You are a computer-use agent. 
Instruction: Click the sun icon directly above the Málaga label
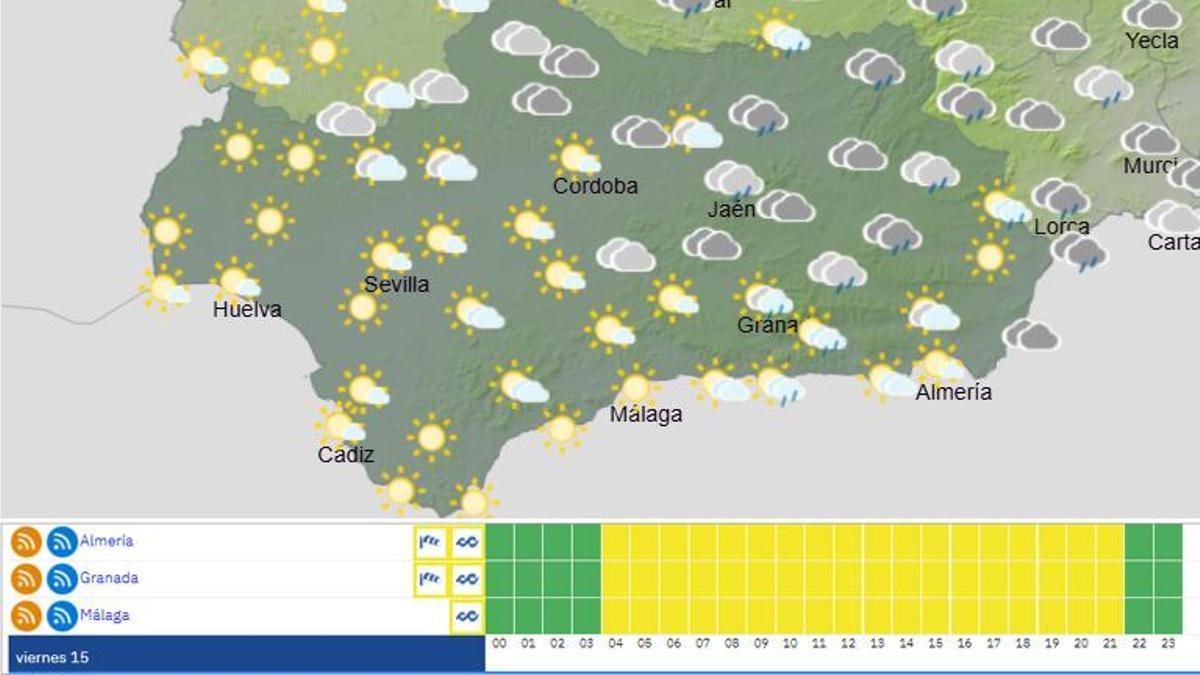pyautogui.click(x=635, y=387)
